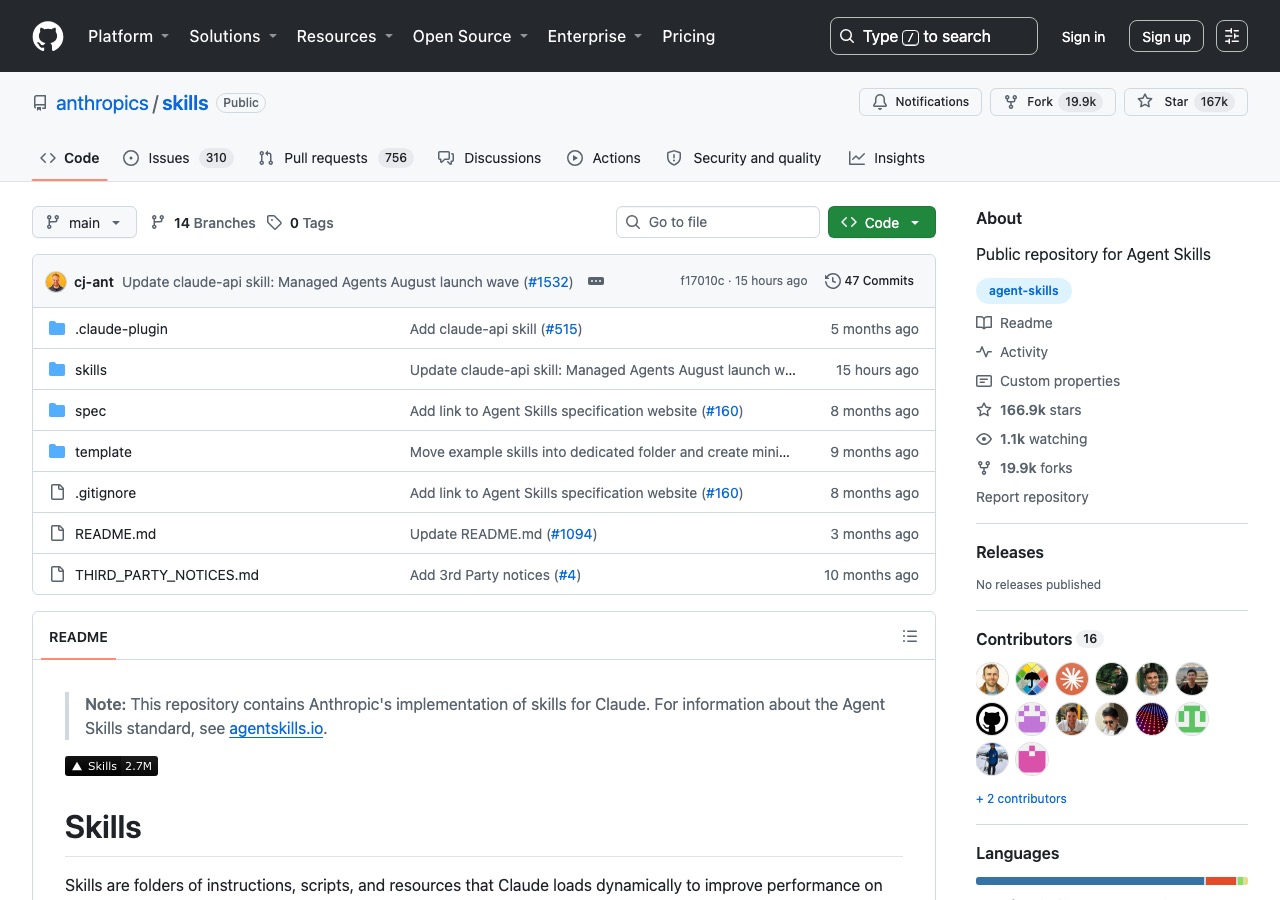Click the Skills 2.7M badge
Screen dimensions: 1280x900
tap(111, 766)
